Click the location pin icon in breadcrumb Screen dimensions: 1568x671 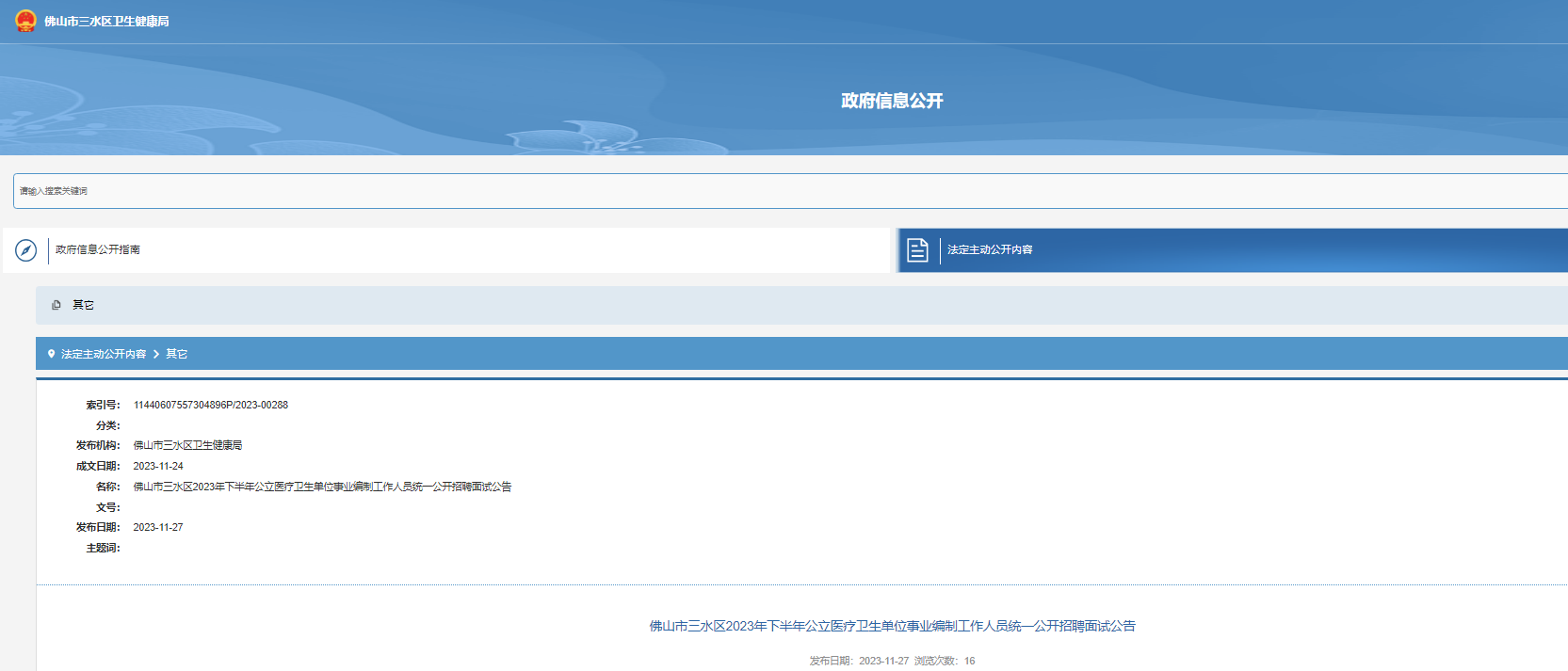tap(52, 354)
